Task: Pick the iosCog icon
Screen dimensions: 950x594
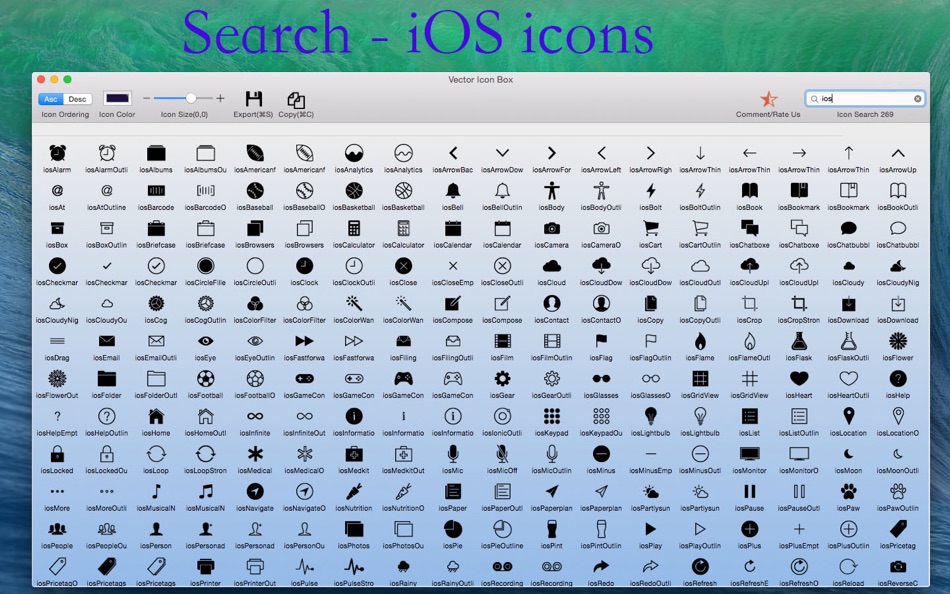Action: point(156,303)
